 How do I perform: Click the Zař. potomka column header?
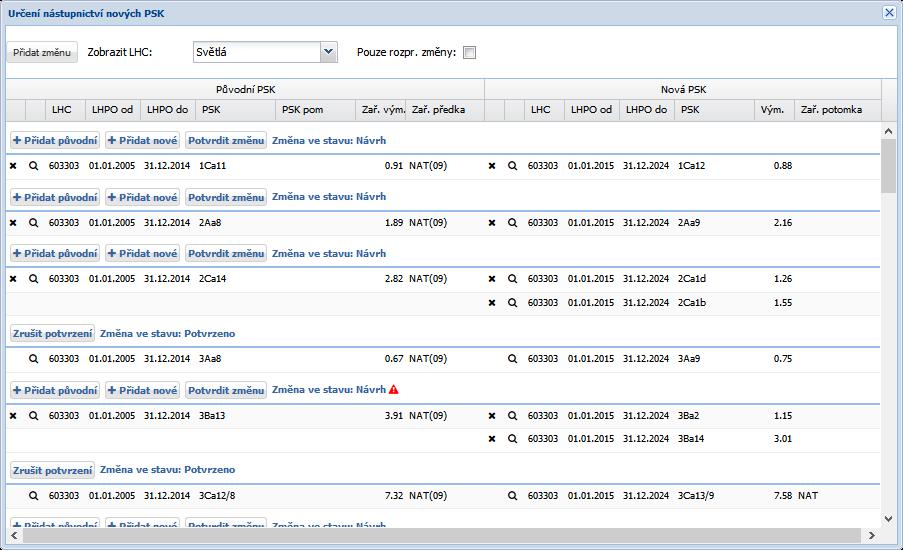pos(837,110)
